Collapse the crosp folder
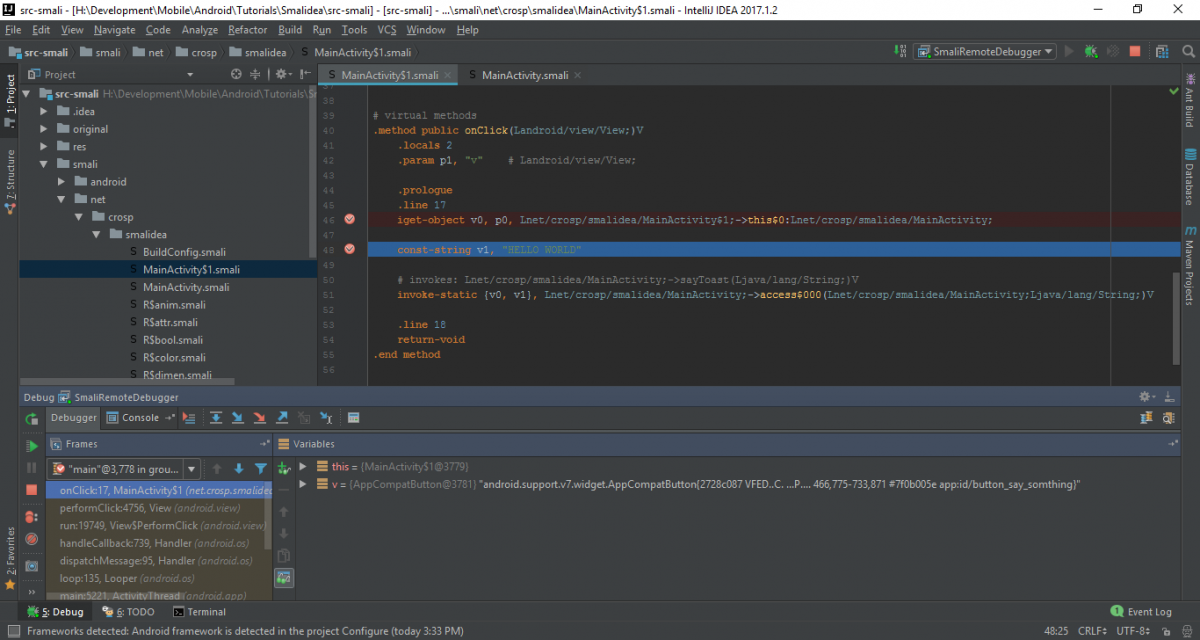 point(79,217)
